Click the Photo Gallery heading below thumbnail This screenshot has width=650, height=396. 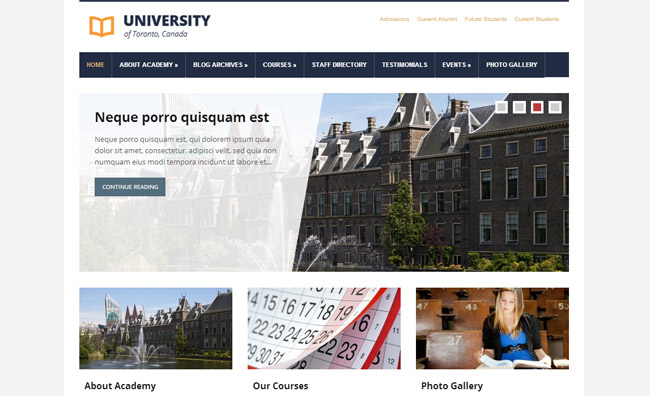coord(452,386)
